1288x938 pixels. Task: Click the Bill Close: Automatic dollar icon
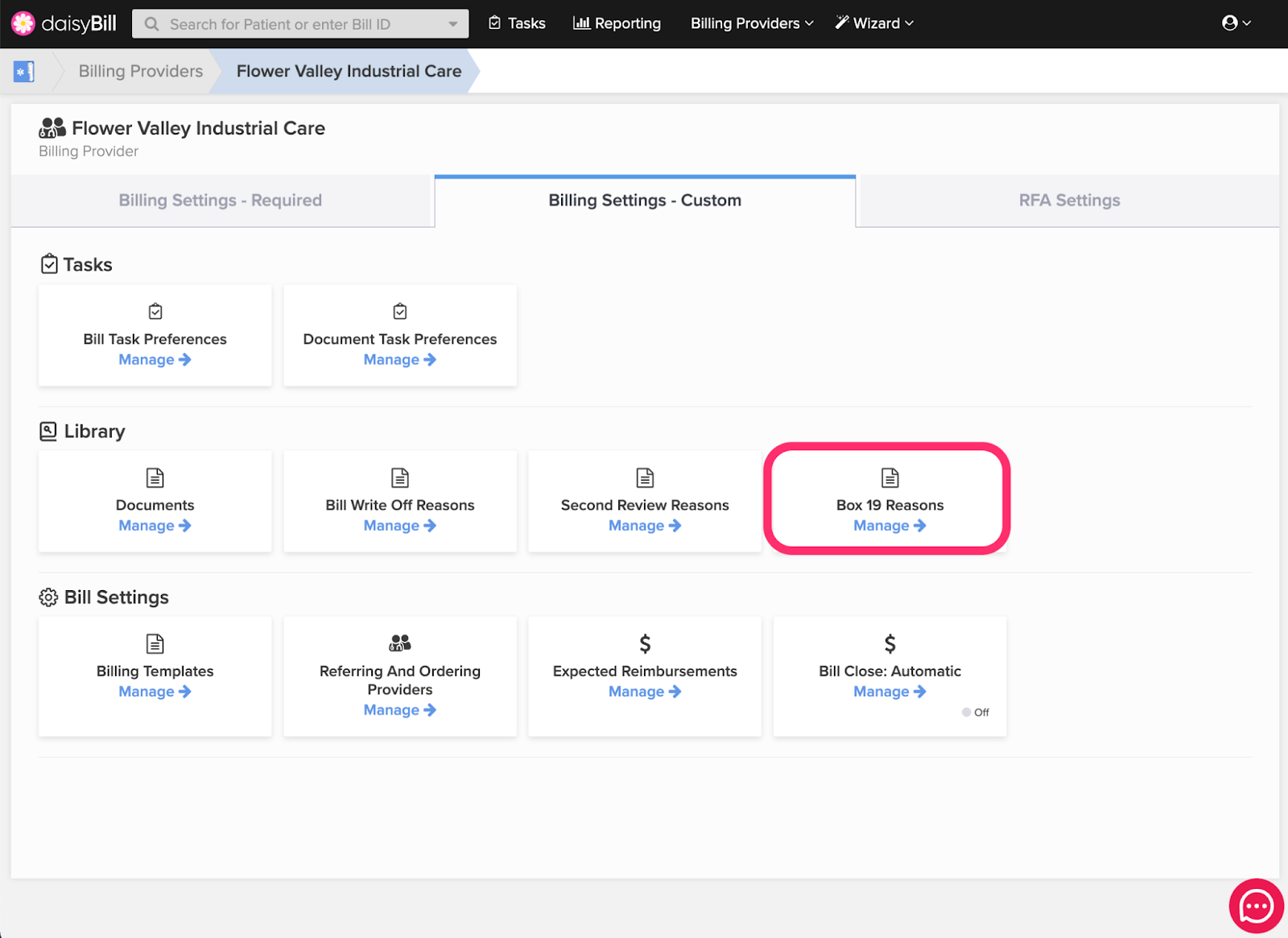coord(890,644)
